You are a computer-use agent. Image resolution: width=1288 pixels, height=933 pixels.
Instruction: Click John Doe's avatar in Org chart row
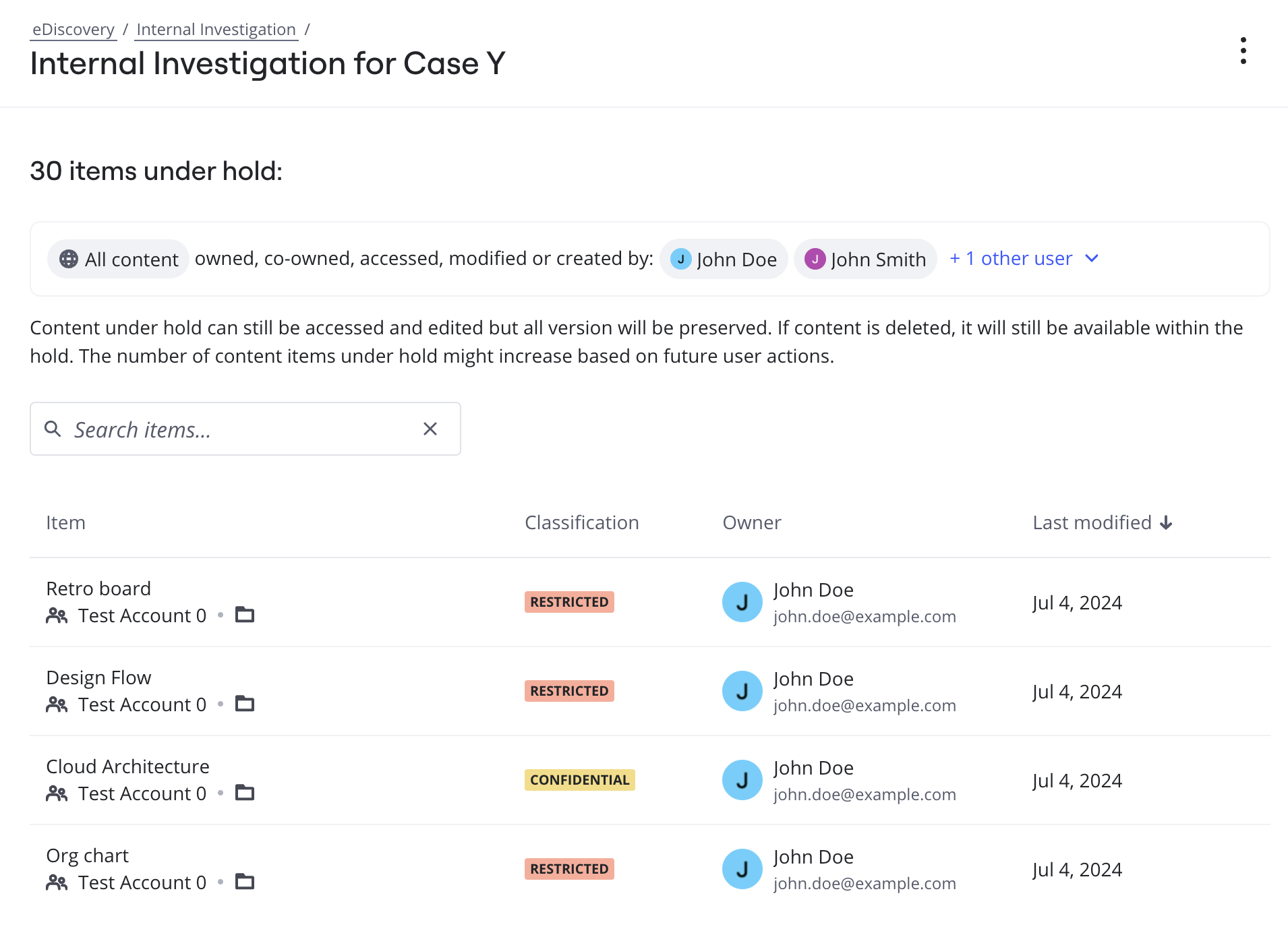coord(742,869)
